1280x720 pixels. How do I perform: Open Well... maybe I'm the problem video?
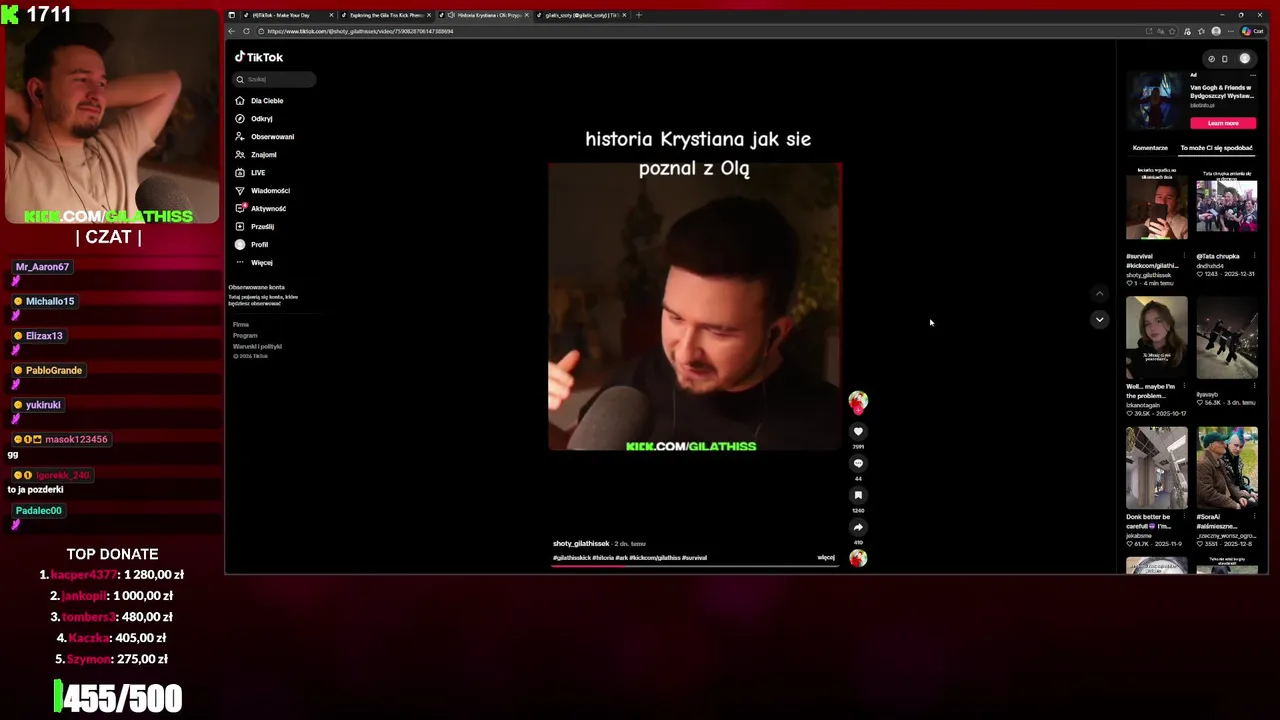pyautogui.click(x=1157, y=337)
